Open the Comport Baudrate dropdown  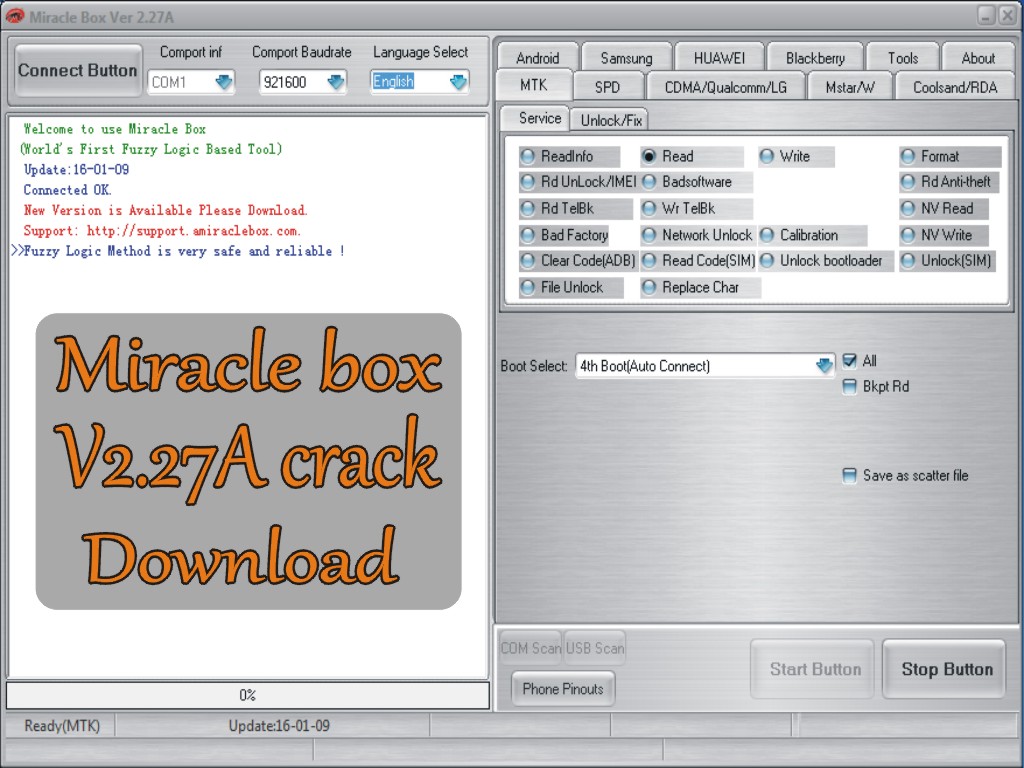pos(335,82)
